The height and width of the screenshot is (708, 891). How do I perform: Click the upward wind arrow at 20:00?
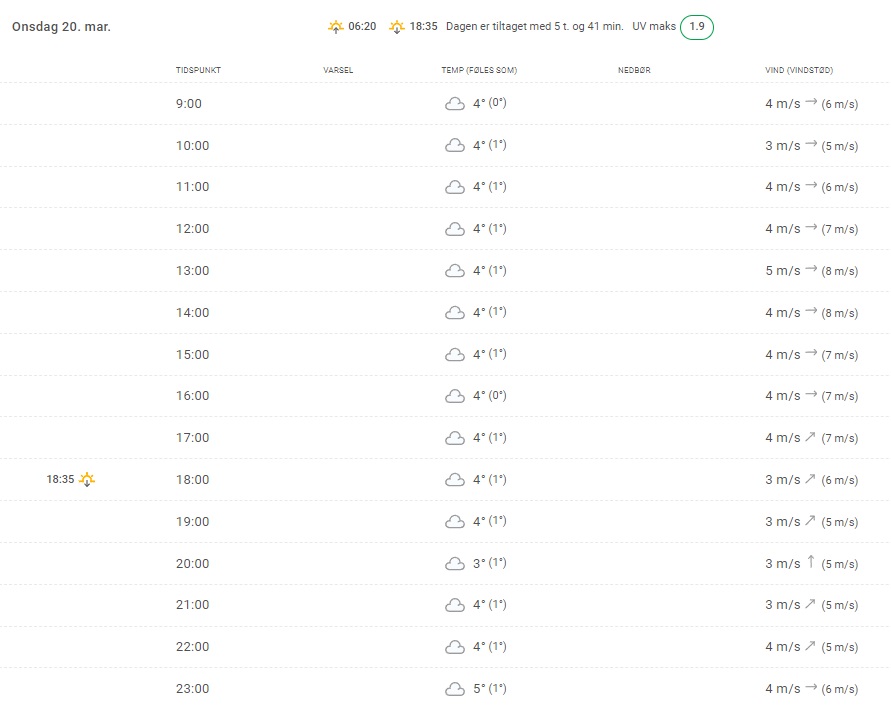click(811, 563)
